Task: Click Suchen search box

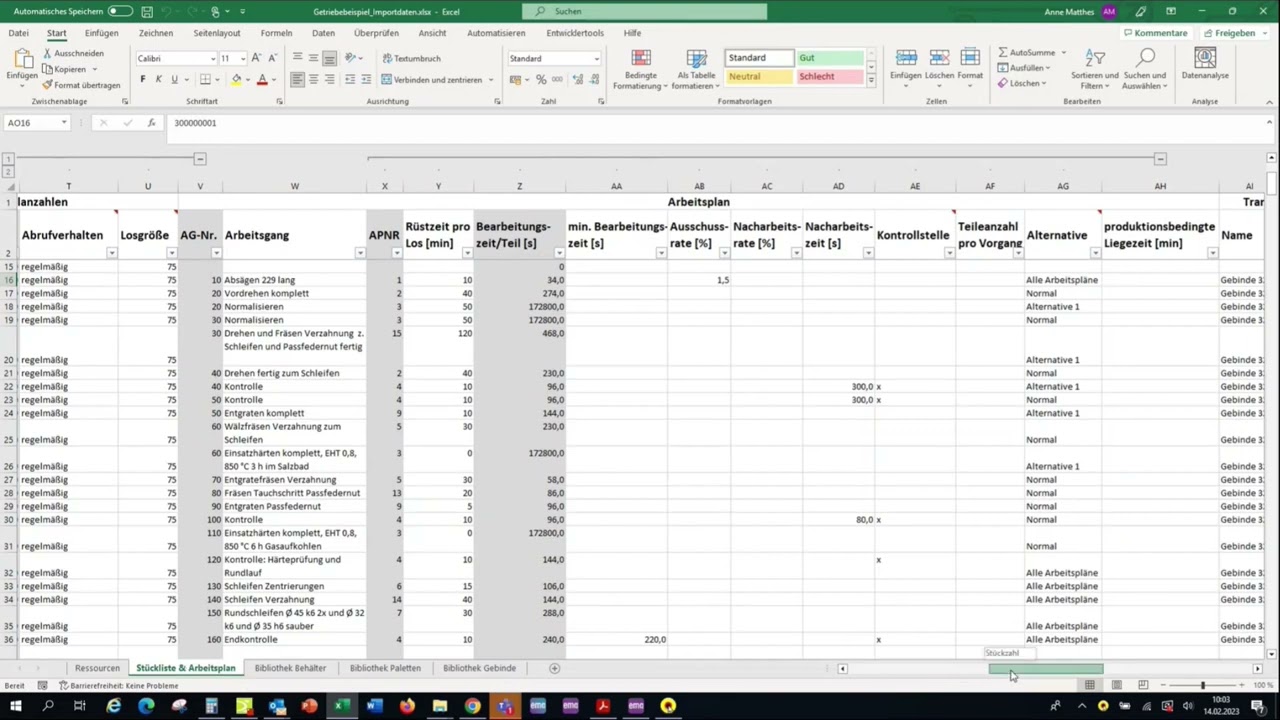Action: click(645, 11)
